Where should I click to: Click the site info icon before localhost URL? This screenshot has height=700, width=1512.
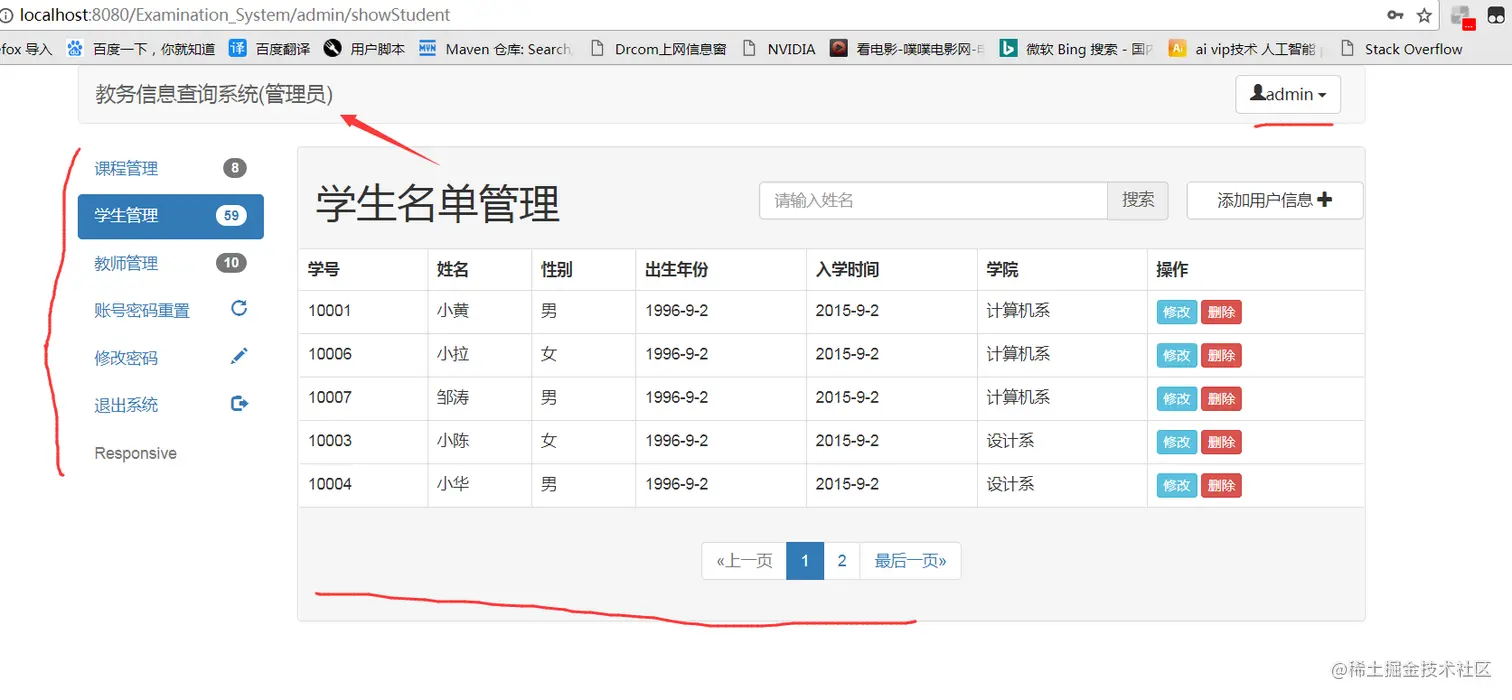[x=6, y=15]
